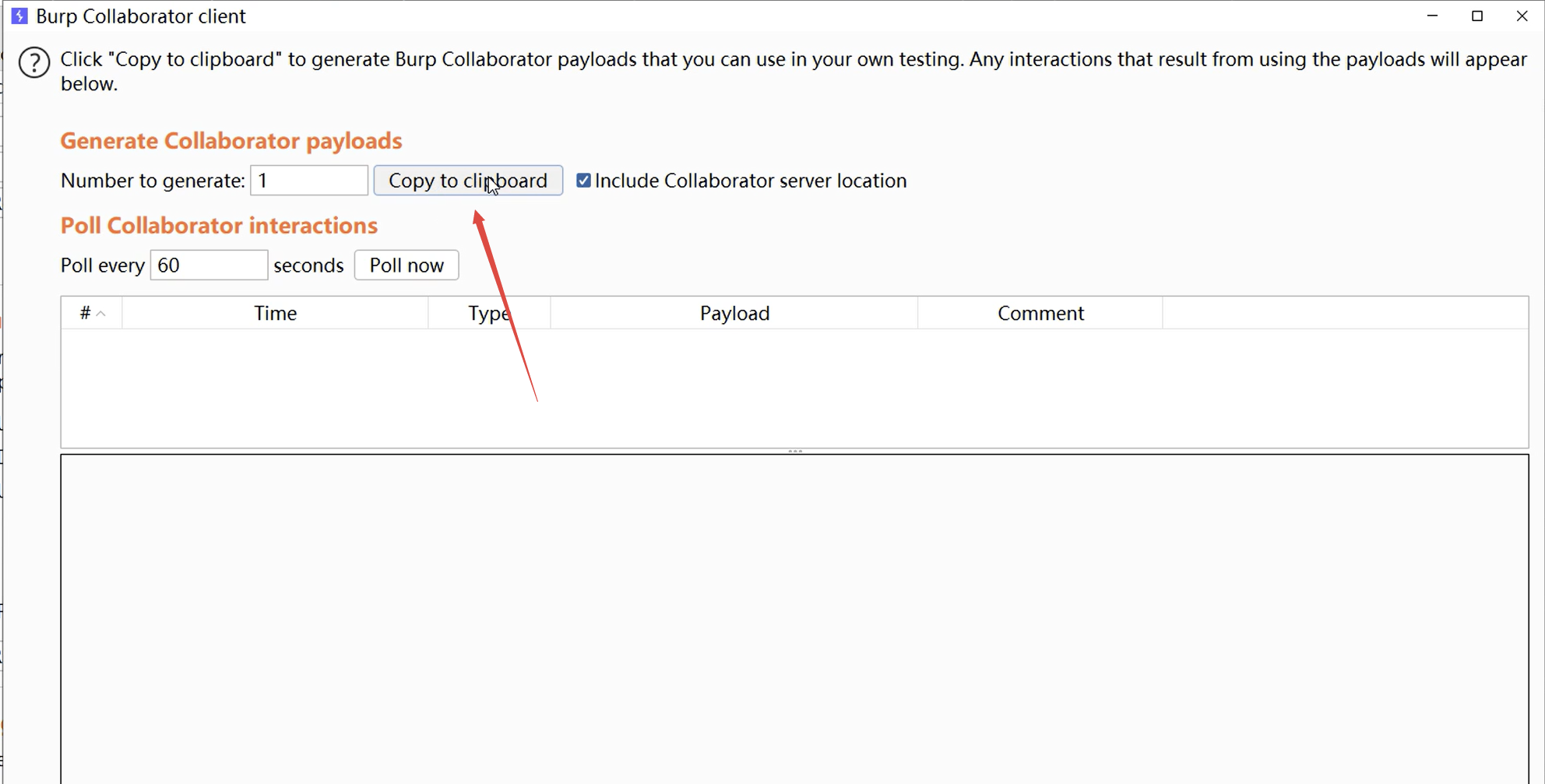Image resolution: width=1545 pixels, height=784 pixels.
Task: Click the Poll now button
Action: click(x=406, y=265)
